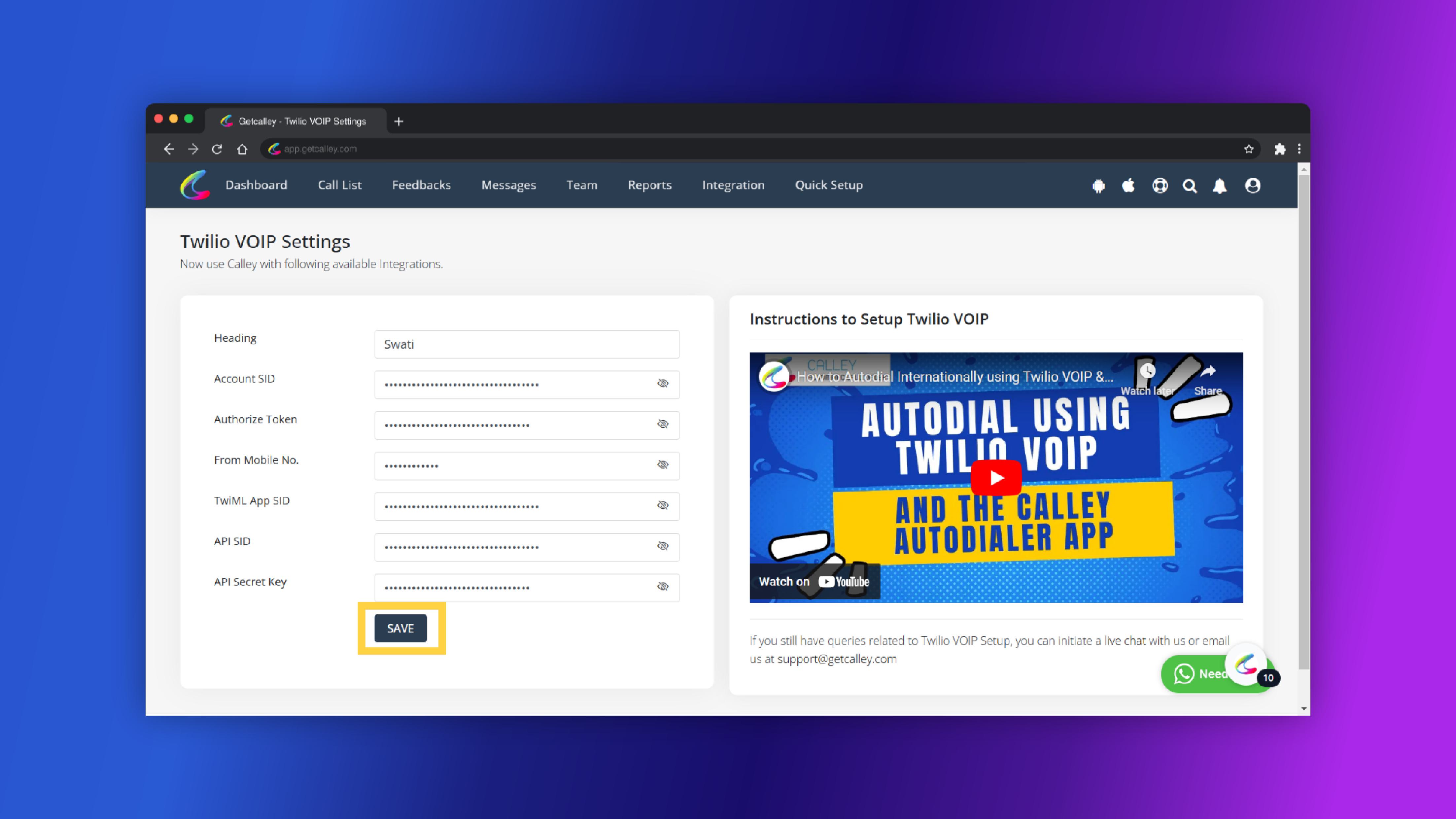Click the search magnifier icon
This screenshot has height=819, width=1456.
click(1190, 186)
